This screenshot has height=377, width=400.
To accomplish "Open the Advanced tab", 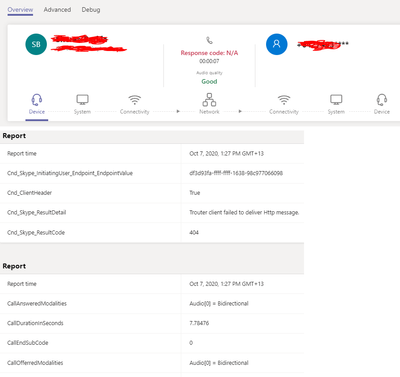I will 57,10.
